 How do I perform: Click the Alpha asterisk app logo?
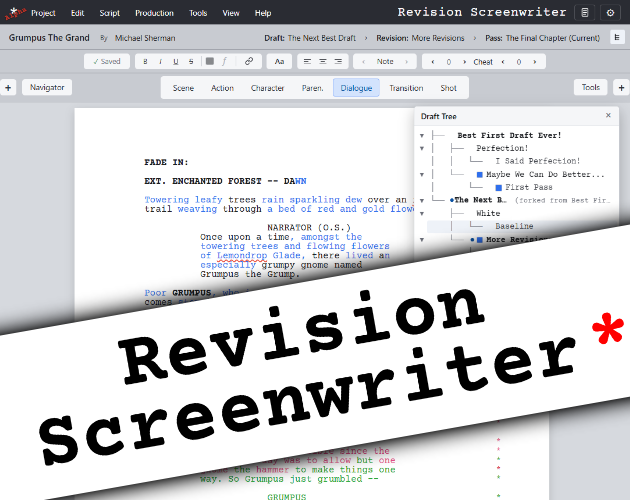coord(14,13)
